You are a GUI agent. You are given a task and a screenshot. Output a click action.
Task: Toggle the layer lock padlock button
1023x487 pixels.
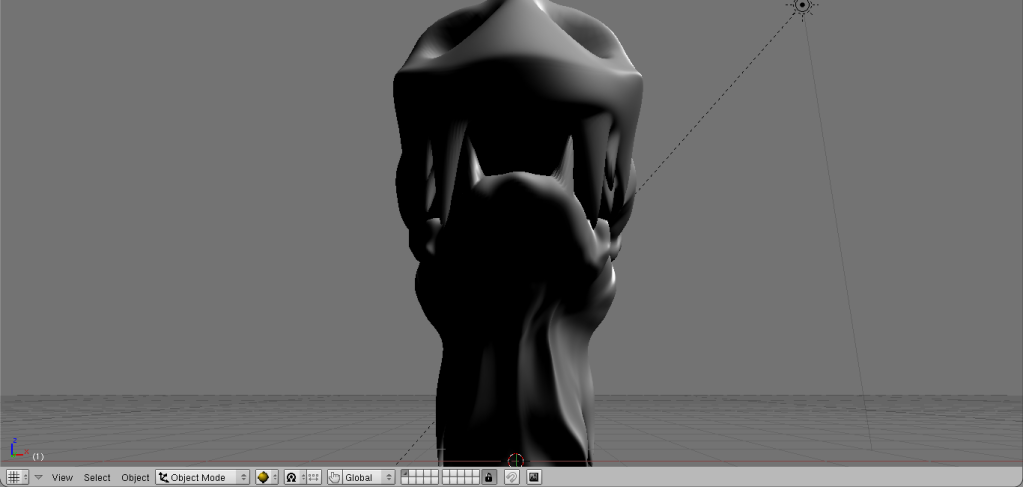coord(488,478)
